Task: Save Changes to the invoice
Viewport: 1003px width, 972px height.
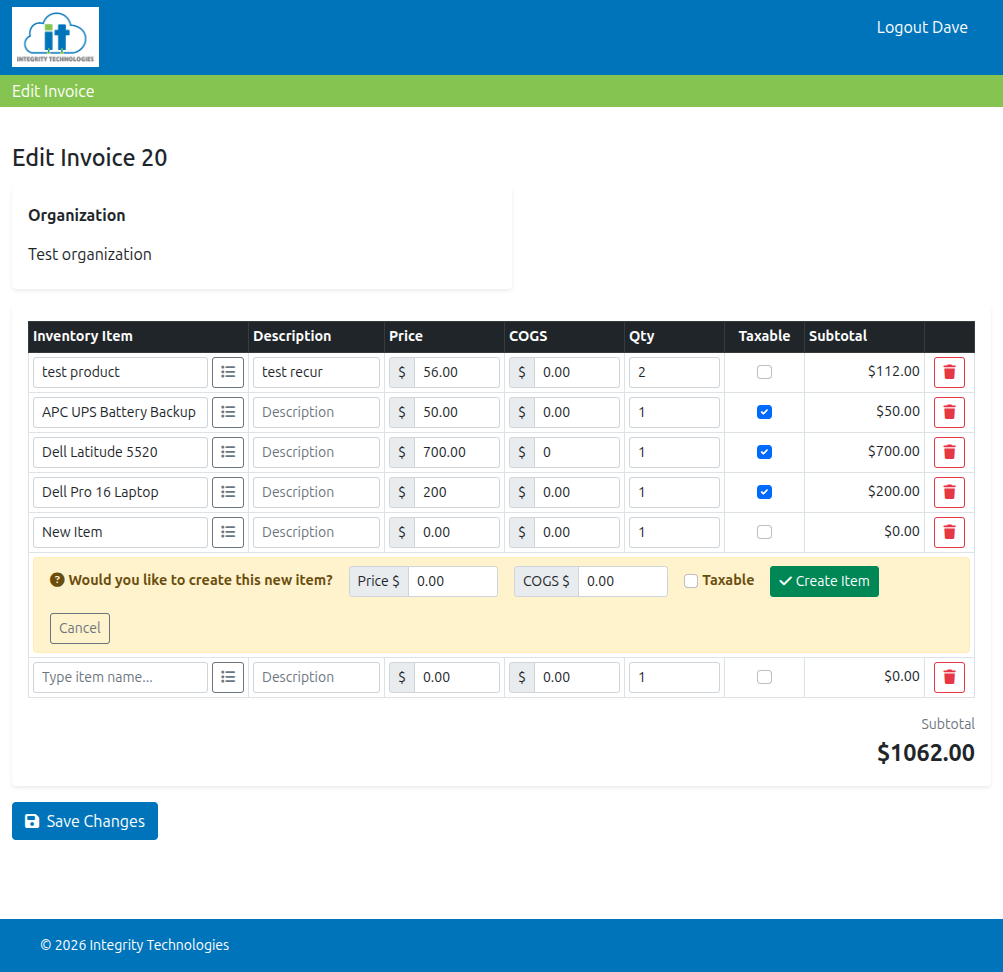Action: click(x=85, y=821)
